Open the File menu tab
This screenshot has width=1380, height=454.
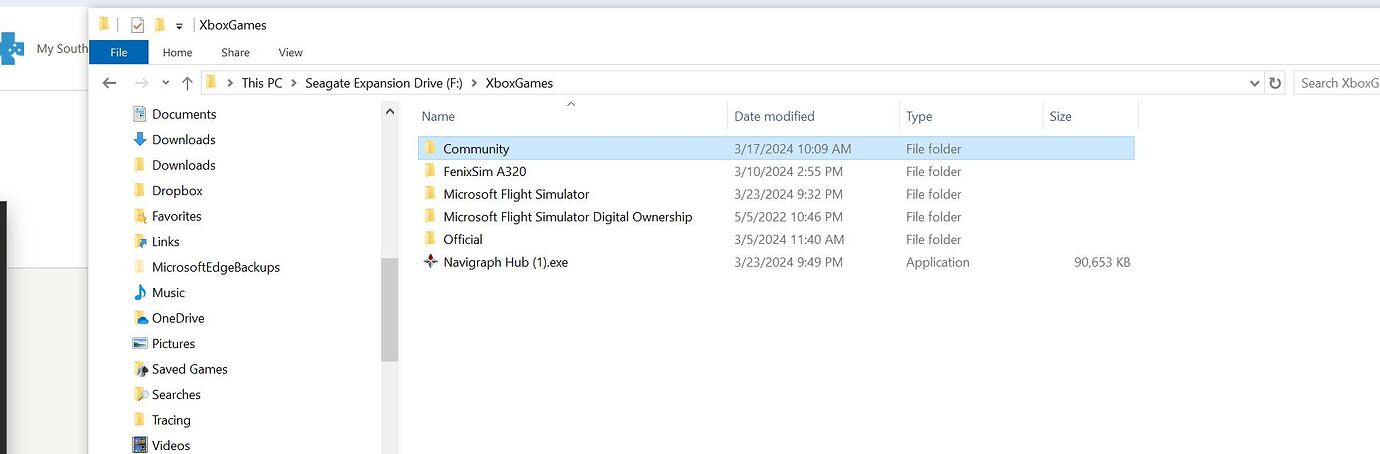click(x=118, y=52)
